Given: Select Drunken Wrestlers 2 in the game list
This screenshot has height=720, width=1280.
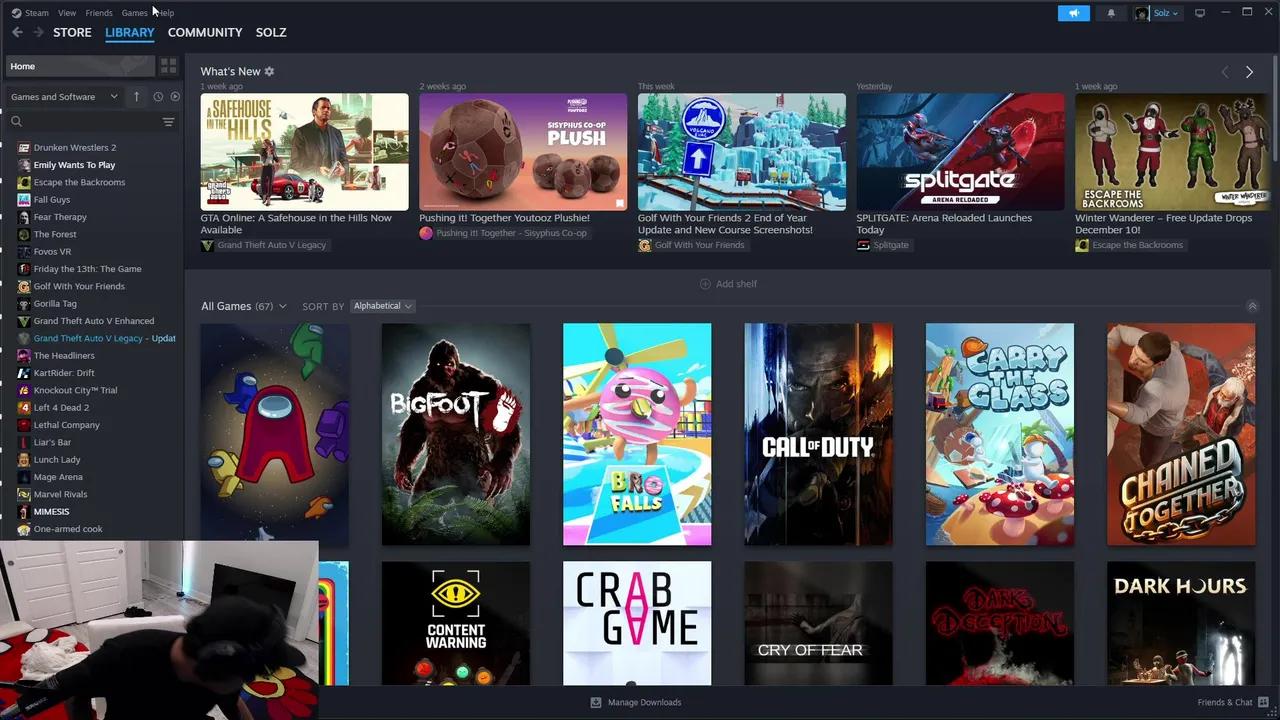Looking at the screenshot, I should tap(75, 147).
